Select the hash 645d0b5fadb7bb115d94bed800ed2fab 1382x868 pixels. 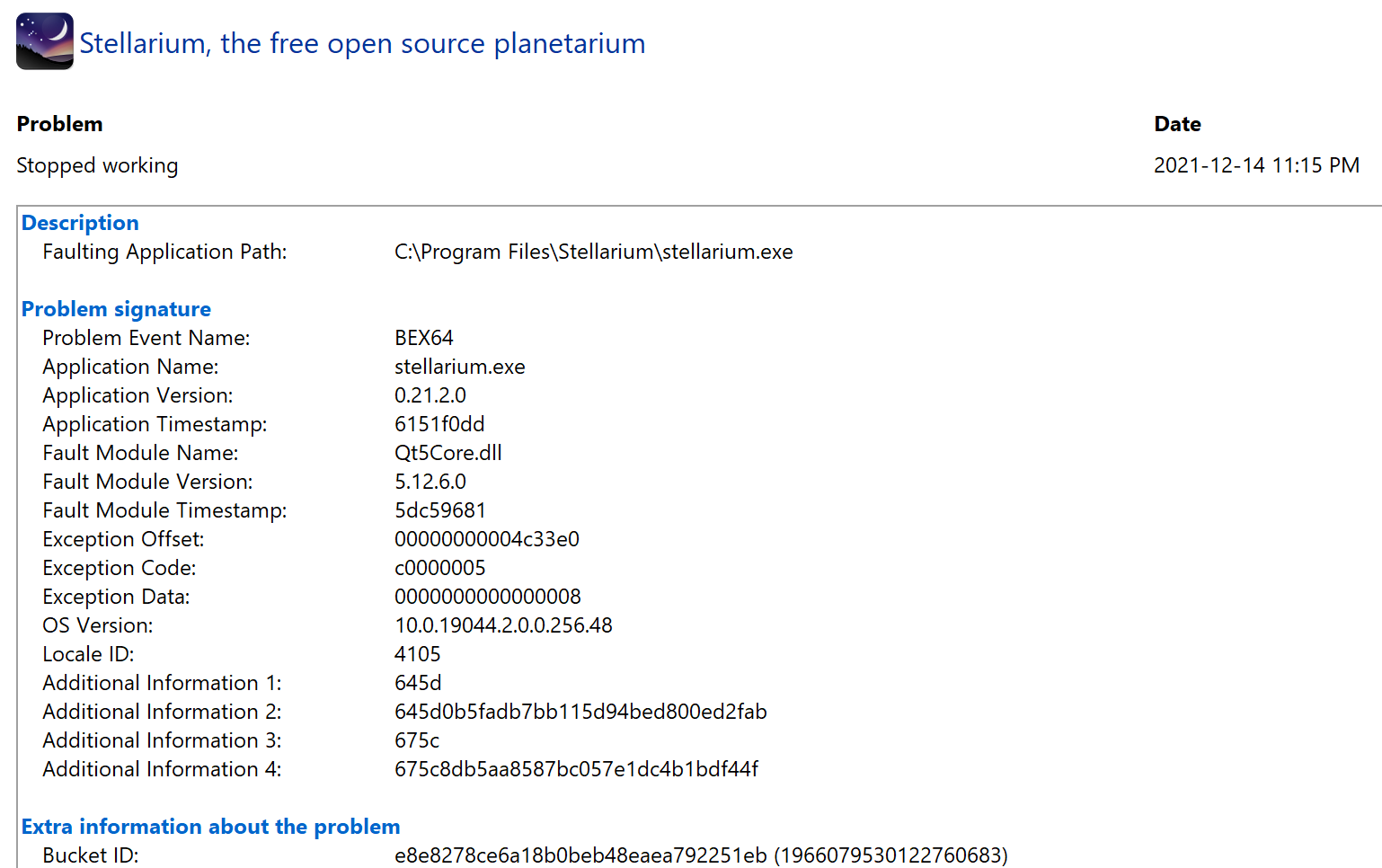pos(580,712)
